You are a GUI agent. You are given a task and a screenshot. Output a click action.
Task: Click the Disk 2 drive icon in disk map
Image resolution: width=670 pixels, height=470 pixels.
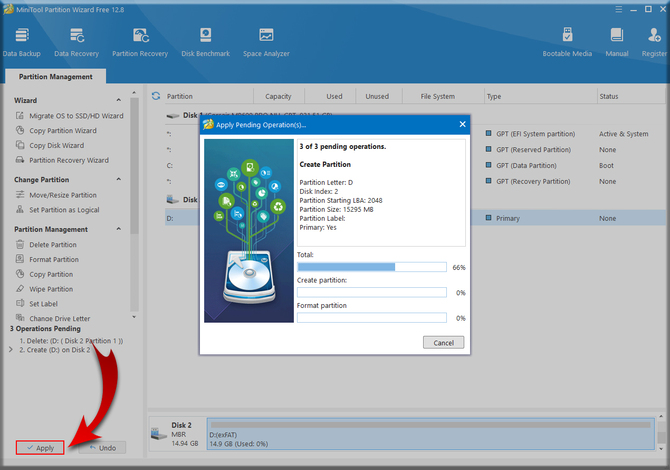click(x=159, y=435)
